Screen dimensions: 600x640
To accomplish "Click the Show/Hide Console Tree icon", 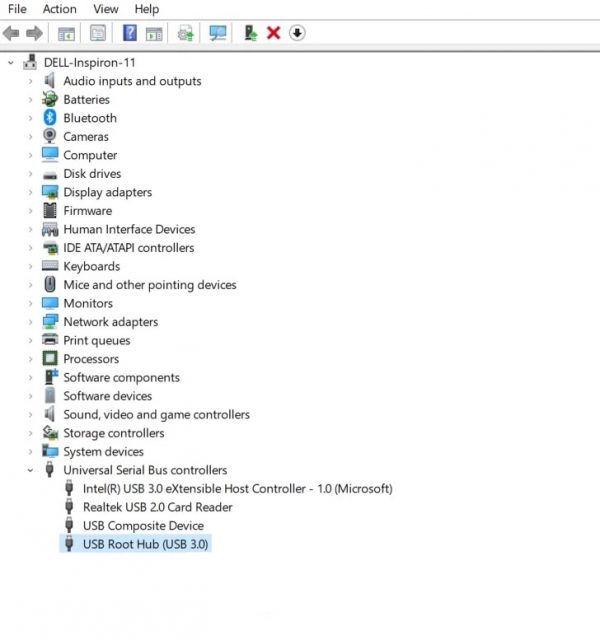I will pos(66,33).
